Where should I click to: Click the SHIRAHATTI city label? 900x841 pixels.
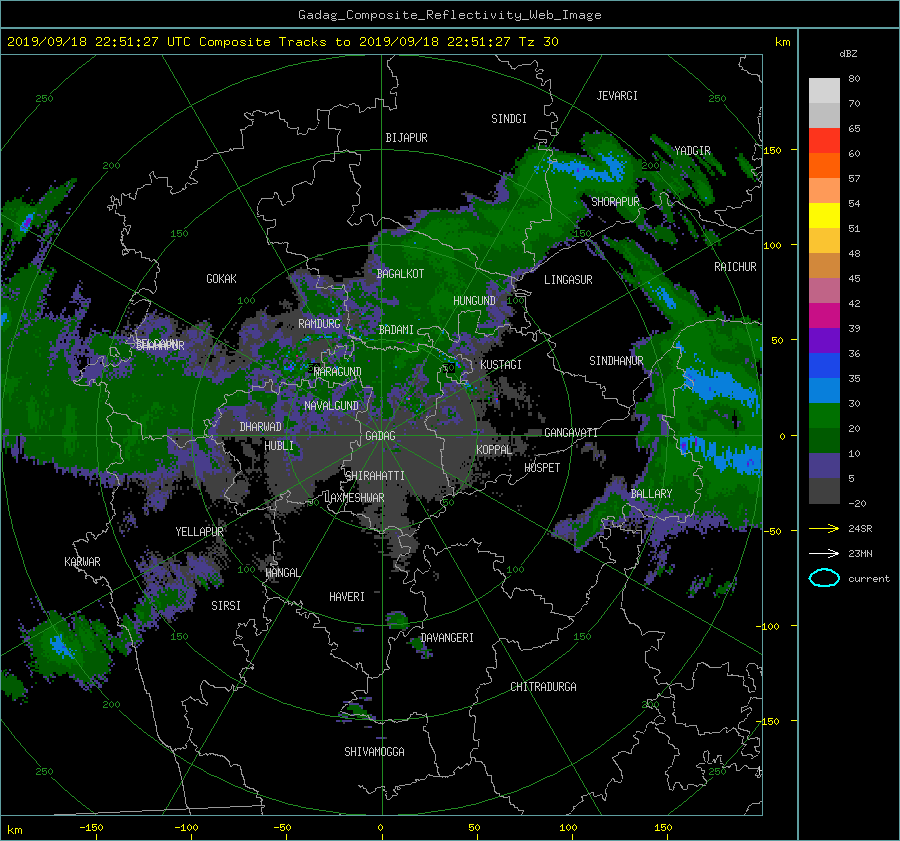(375, 476)
